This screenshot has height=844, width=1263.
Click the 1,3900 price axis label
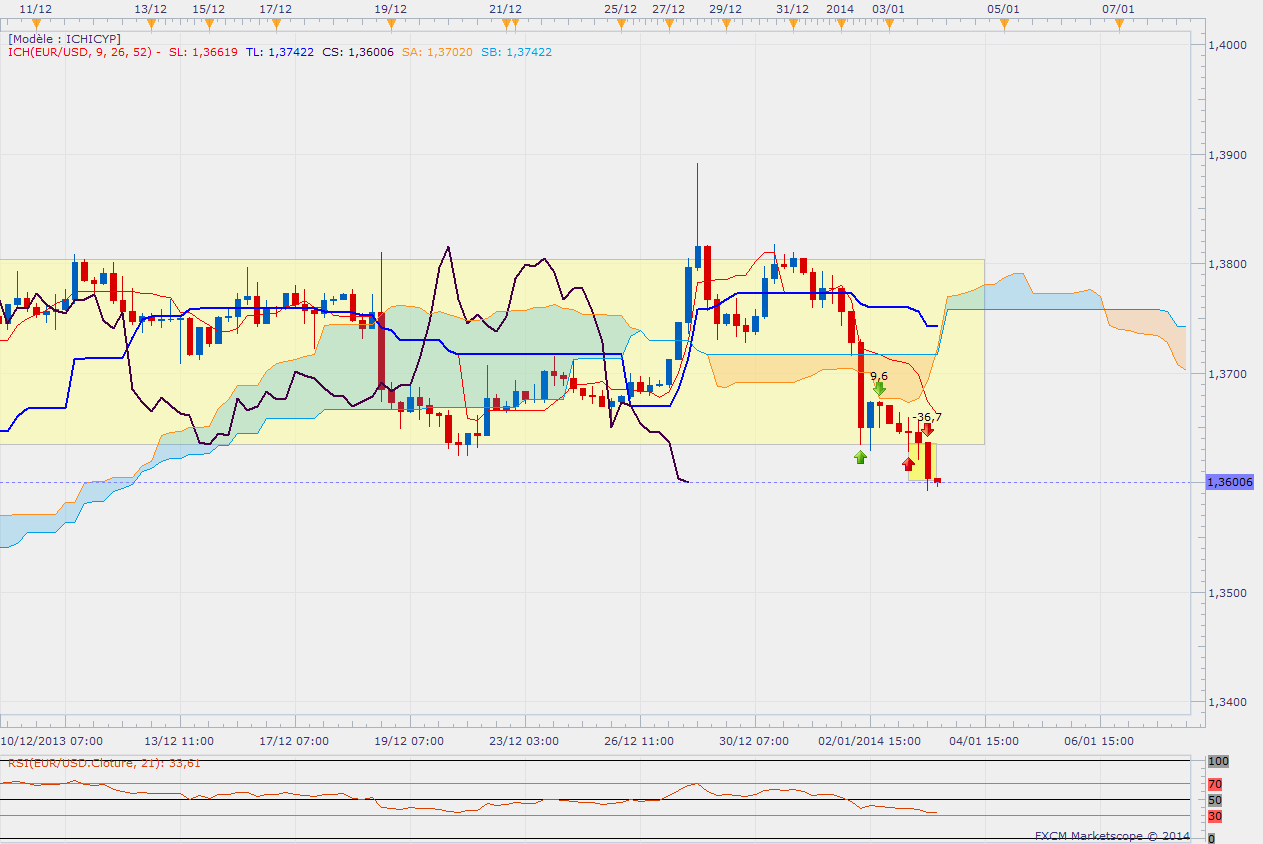(x=1228, y=155)
